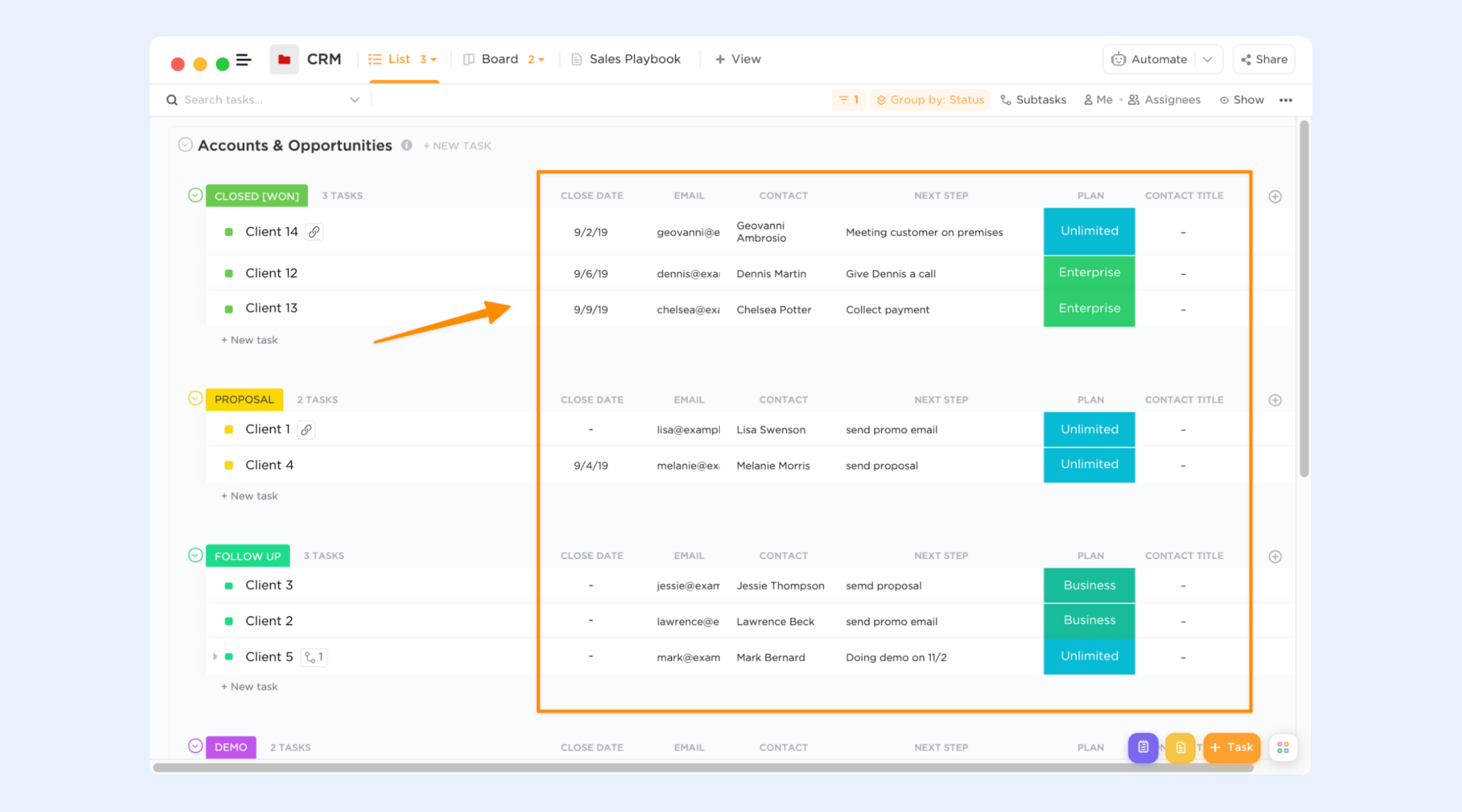Viewport: 1462px width, 812px height.
Task: Open the List view count dropdown
Action: 428,60
